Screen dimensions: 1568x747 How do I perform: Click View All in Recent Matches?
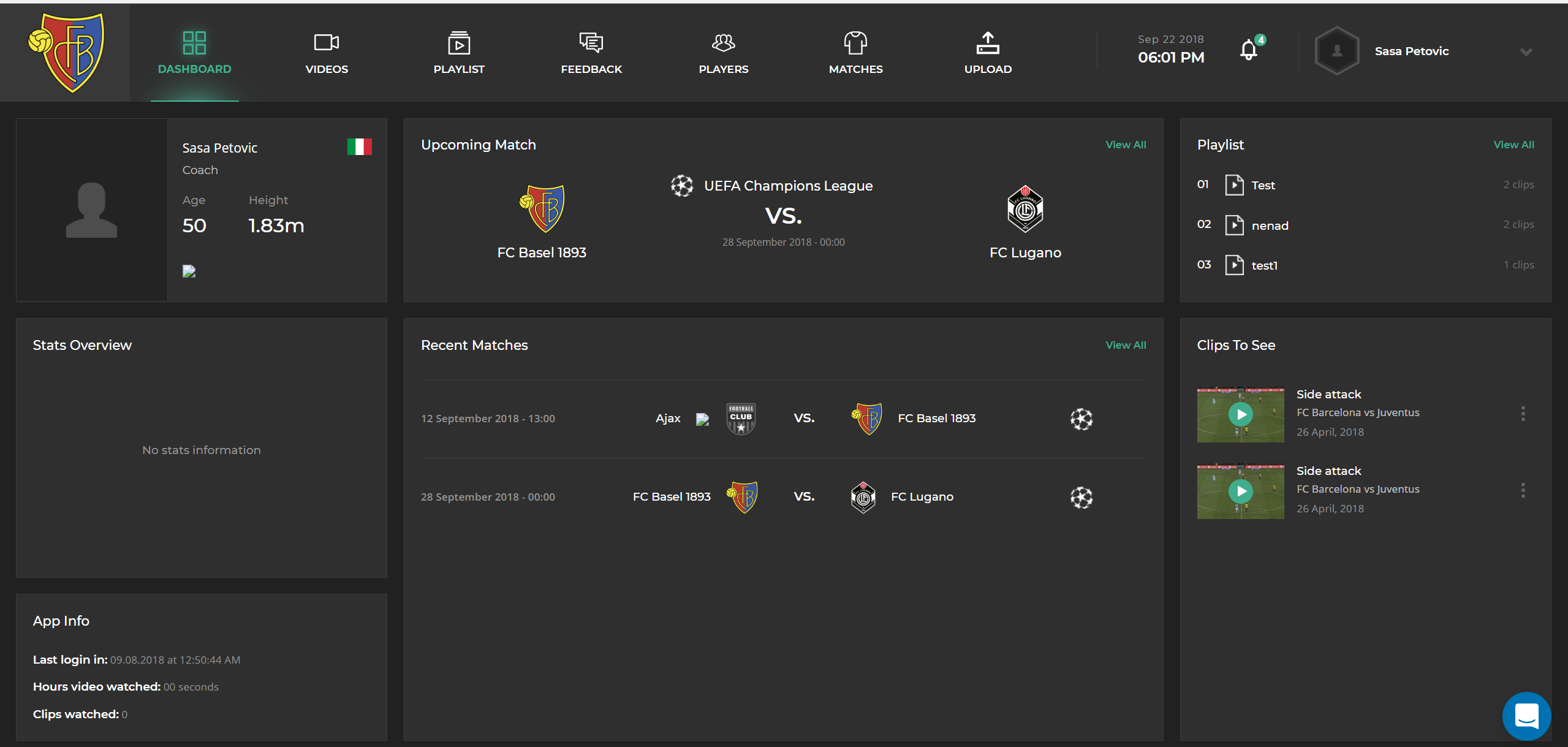(x=1126, y=345)
